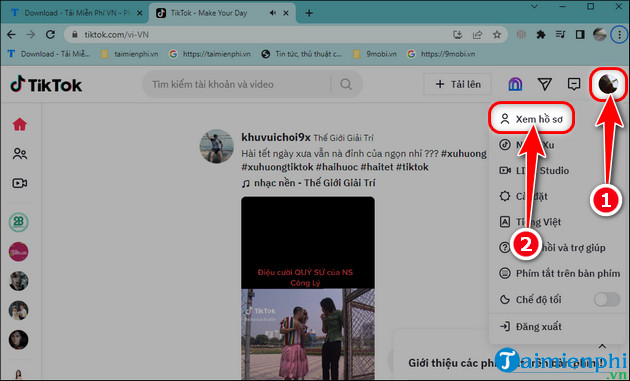Reload the page
Screen dimensions: 630x381
point(50,35)
